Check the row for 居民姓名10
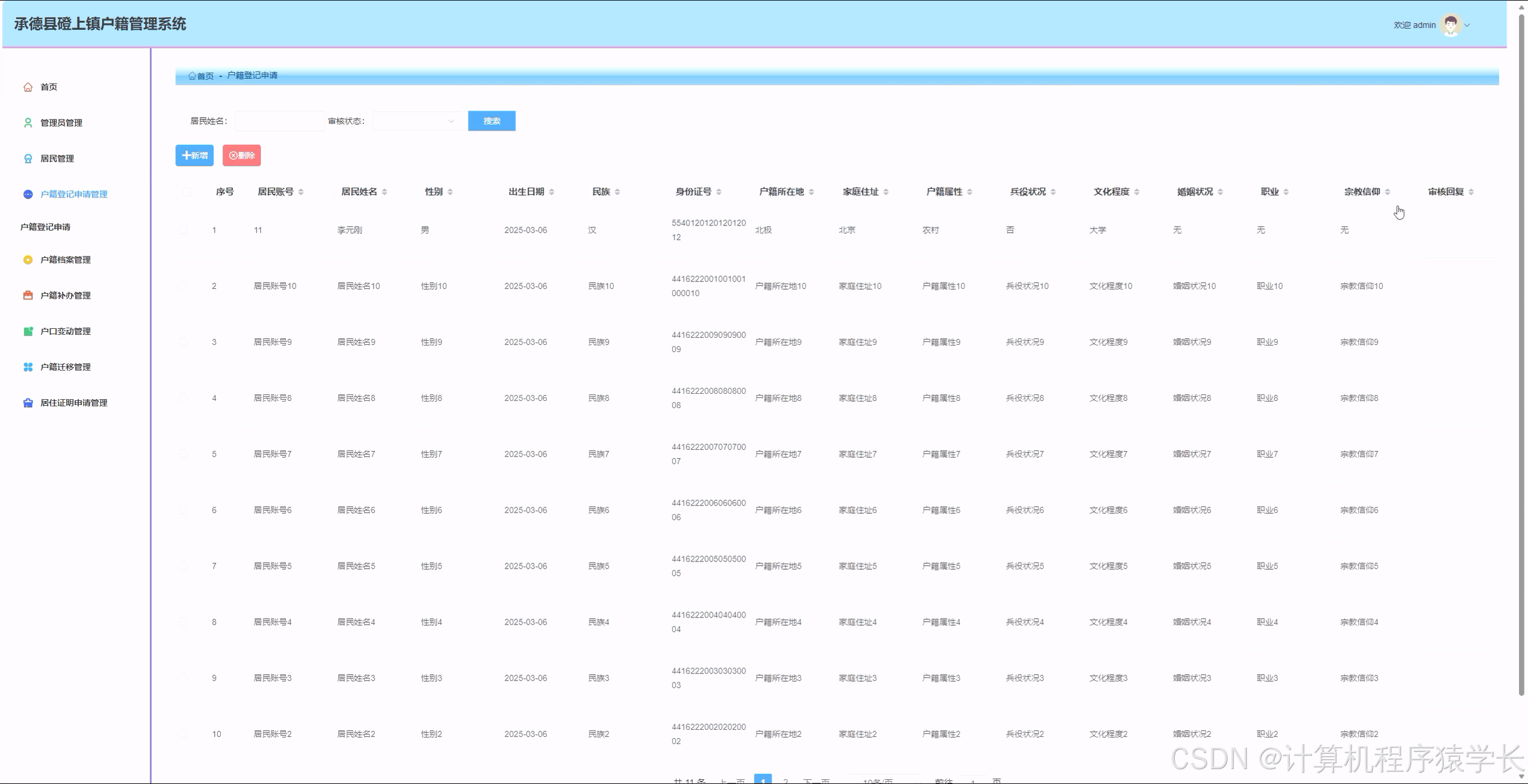The height and width of the screenshot is (784, 1528). [x=183, y=286]
